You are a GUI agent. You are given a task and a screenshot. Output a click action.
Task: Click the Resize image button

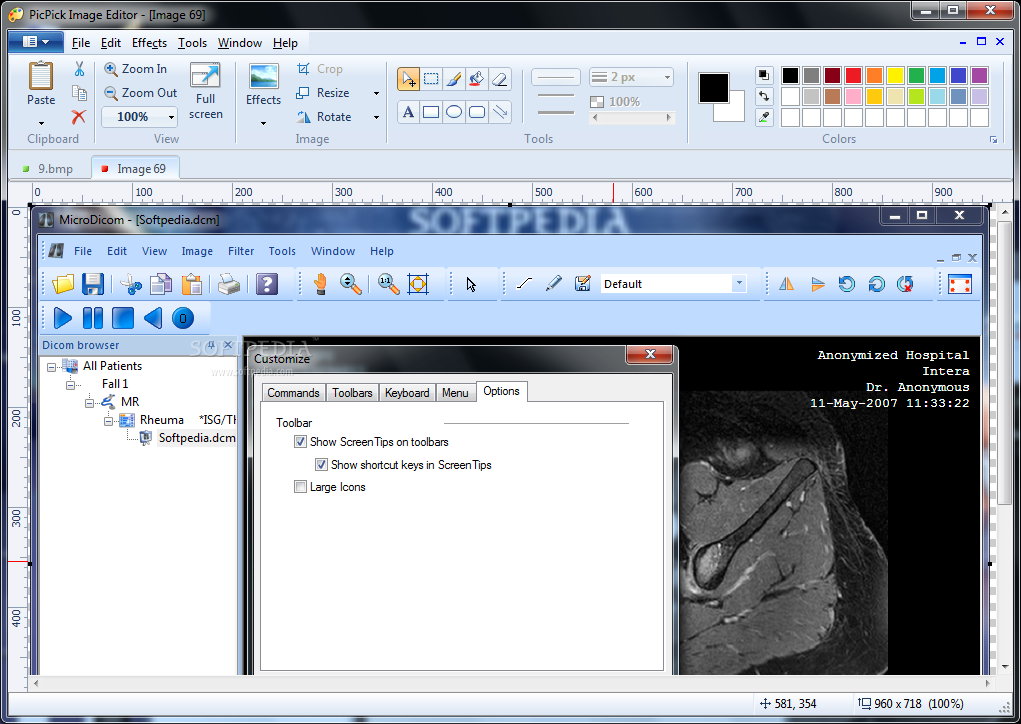pyautogui.click(x=324, y=93)
